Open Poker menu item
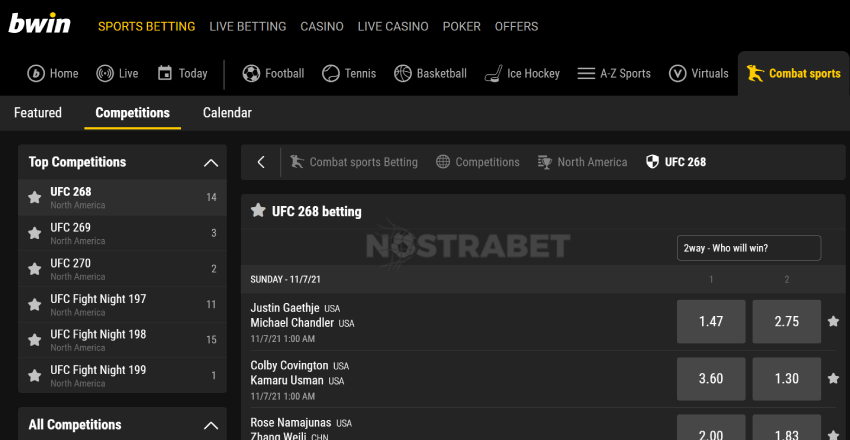The width and height of the screenshot is (850, 440). coord(462,27)
